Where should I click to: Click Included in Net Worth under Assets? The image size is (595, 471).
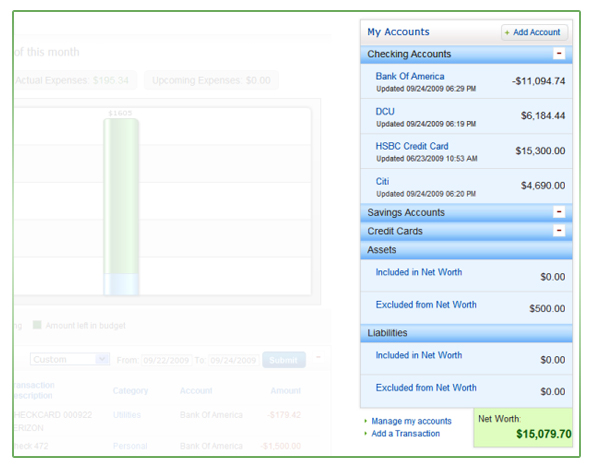point(419,272)
